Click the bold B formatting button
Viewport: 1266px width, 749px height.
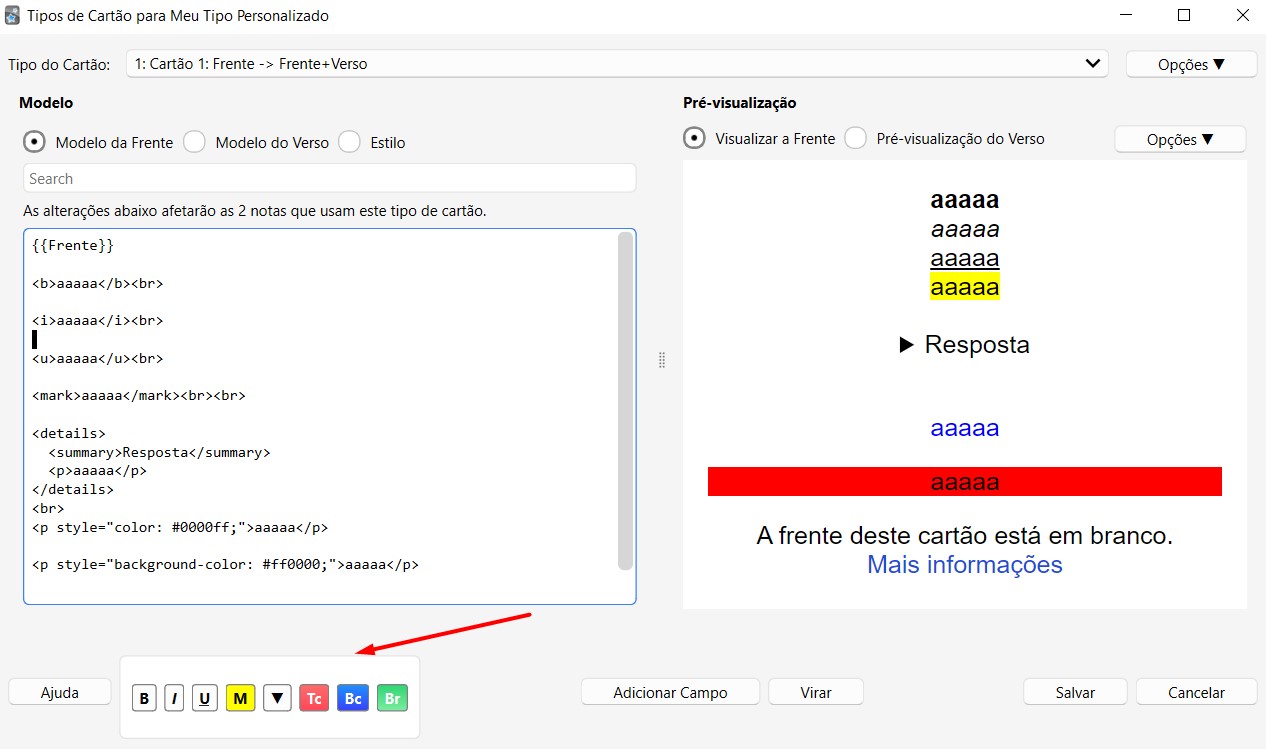point(145,698)
